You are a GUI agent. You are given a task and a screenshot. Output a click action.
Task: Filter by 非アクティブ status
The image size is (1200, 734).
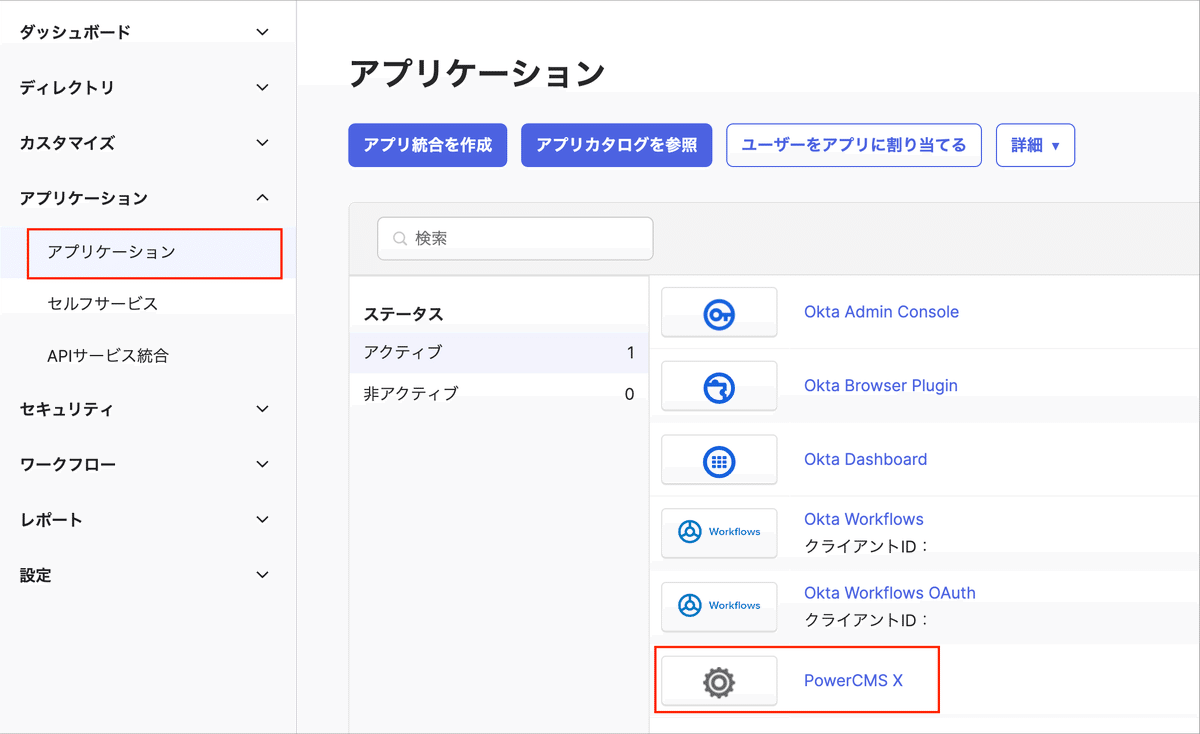tap(499, 393)
